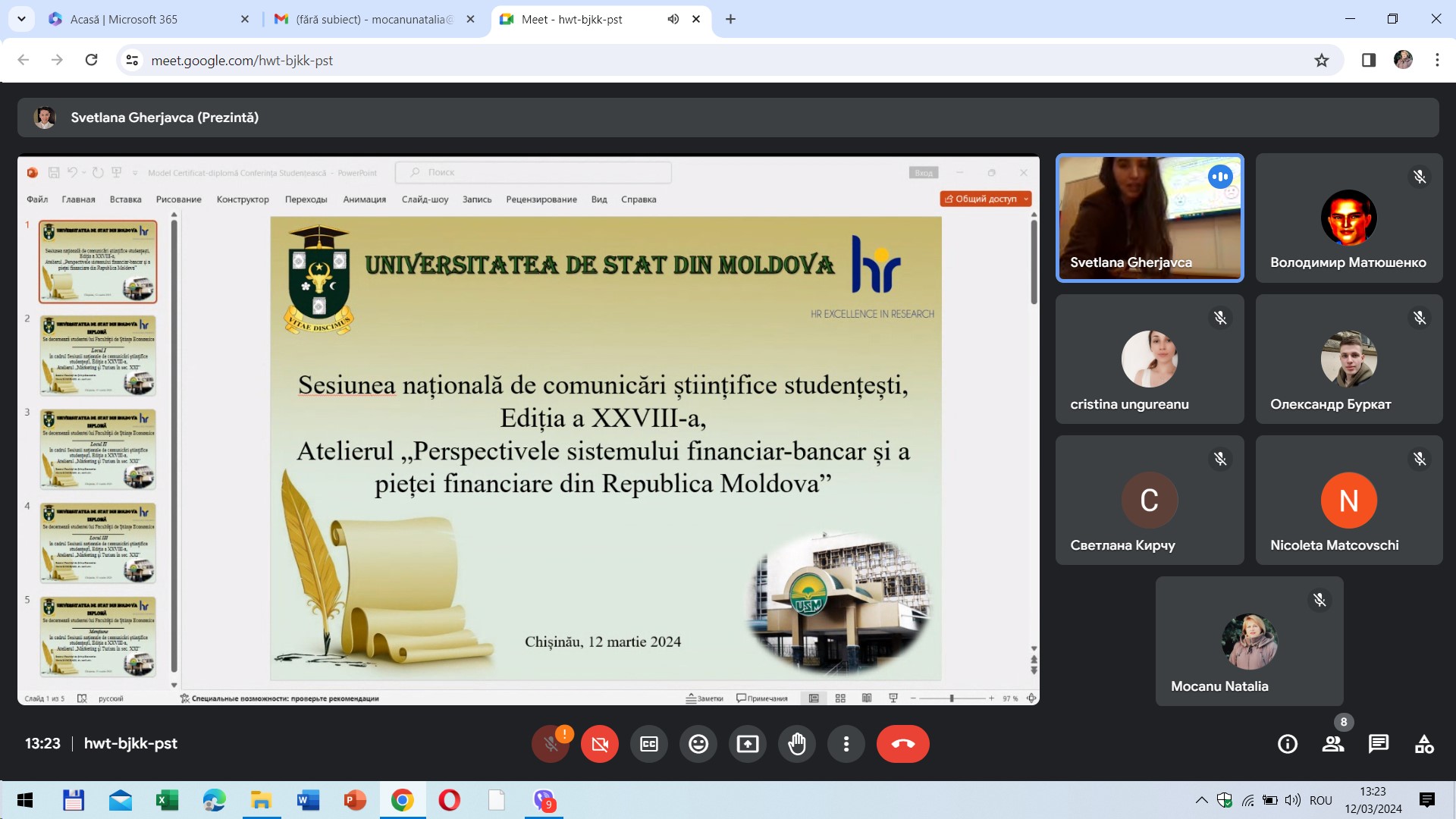
Task: Open battery status tray icon
Action: [x=1270, y=800]
